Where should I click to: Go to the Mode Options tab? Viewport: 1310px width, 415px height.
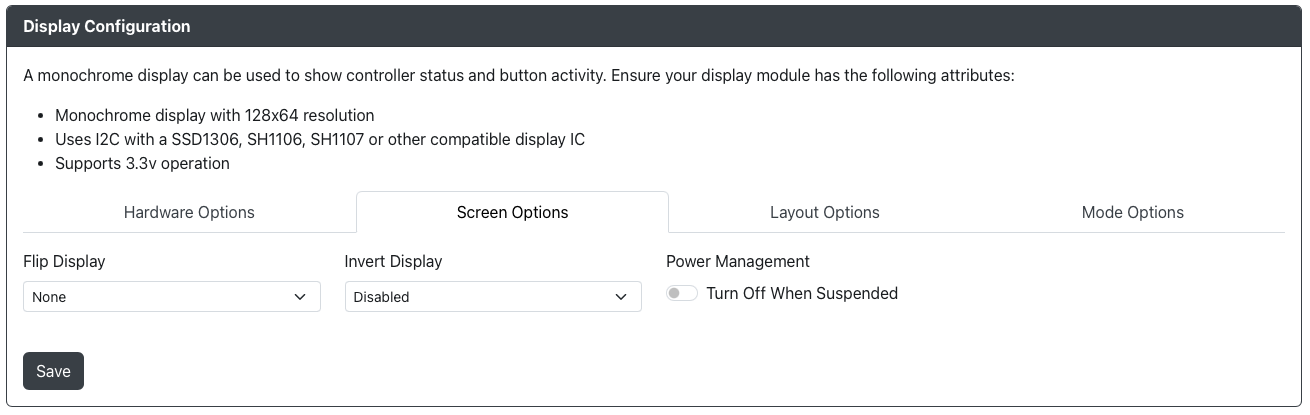click(x=1132, y=212)
